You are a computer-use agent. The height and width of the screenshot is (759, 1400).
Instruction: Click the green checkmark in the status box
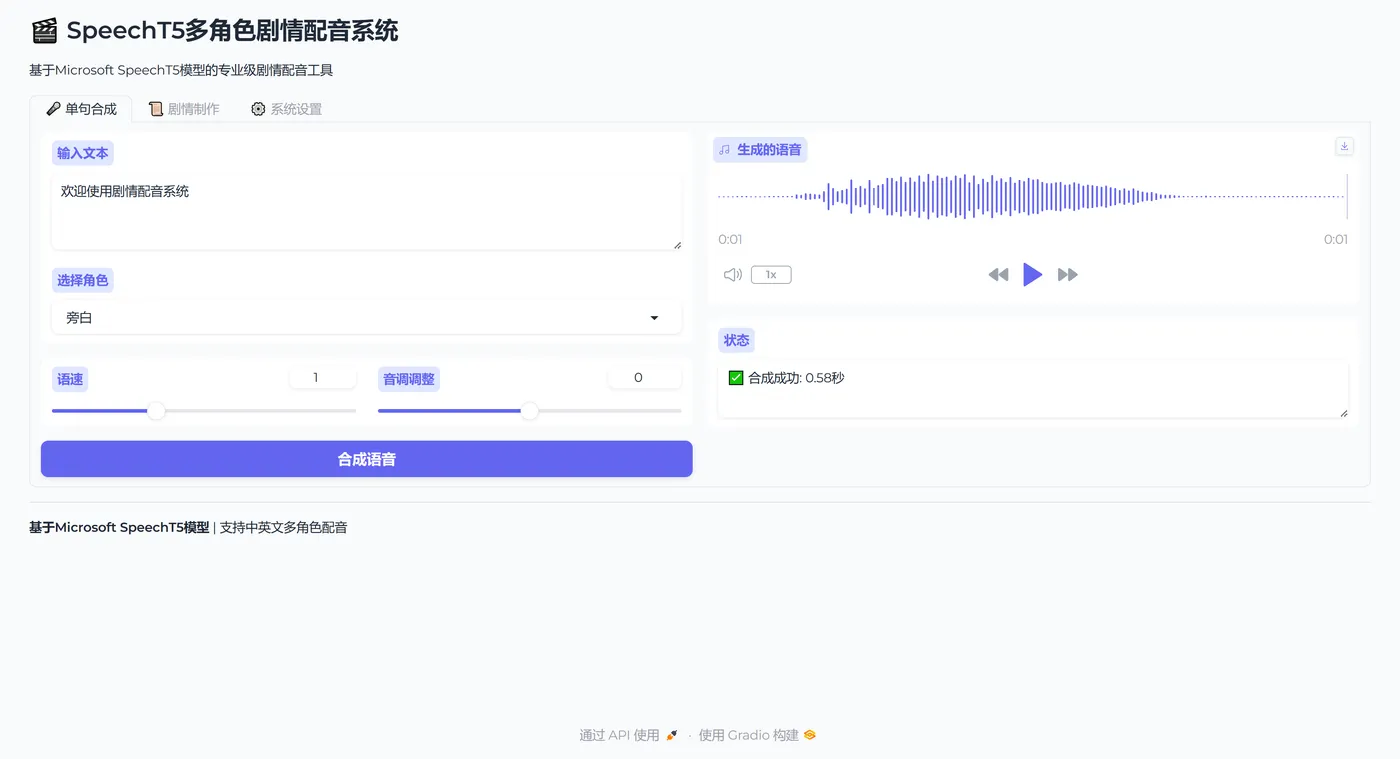pyautogui.click(x=733, y=378)
